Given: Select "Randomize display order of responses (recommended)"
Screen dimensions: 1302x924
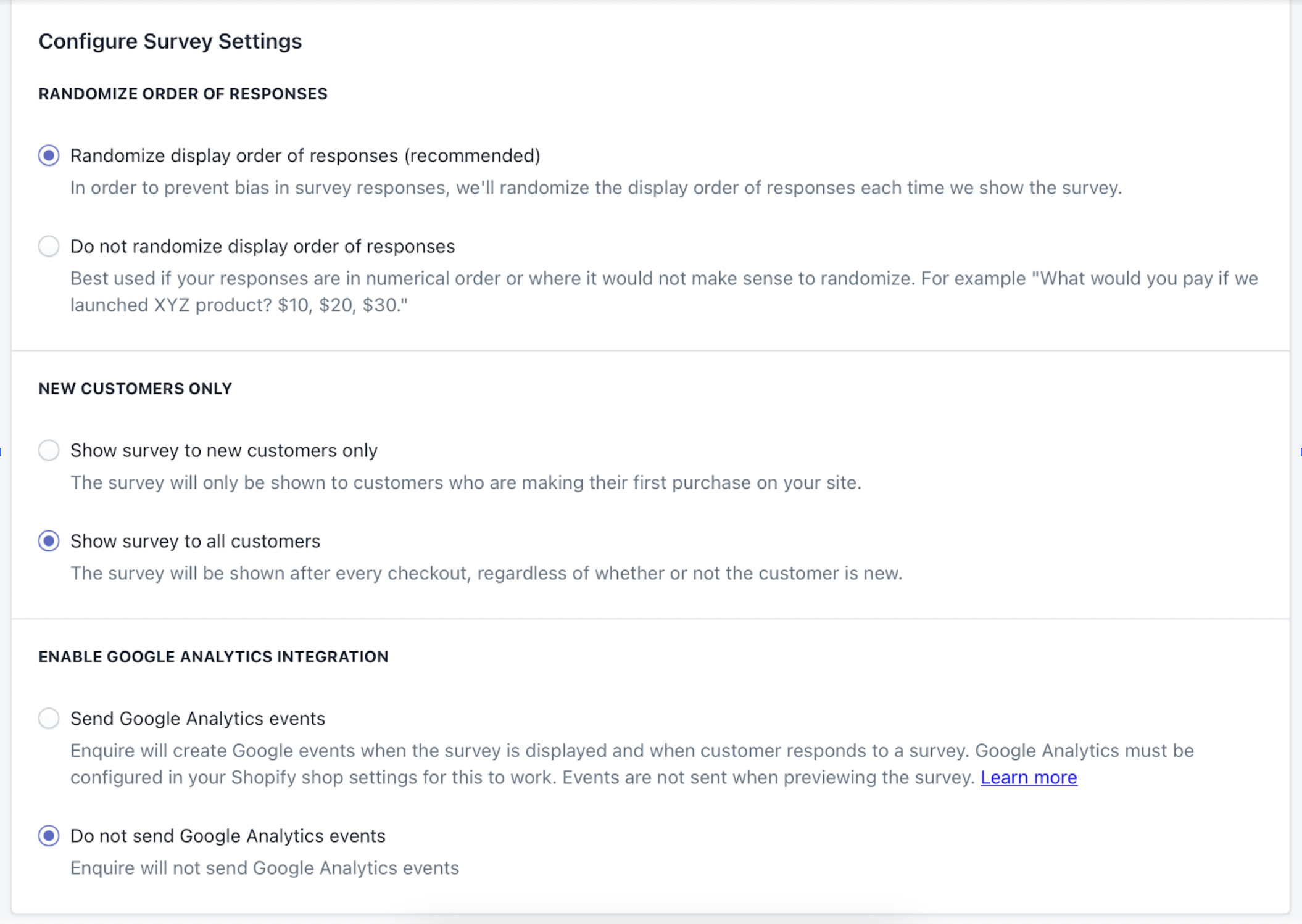Looking at the screenshot, I should [x=49, y=156].
